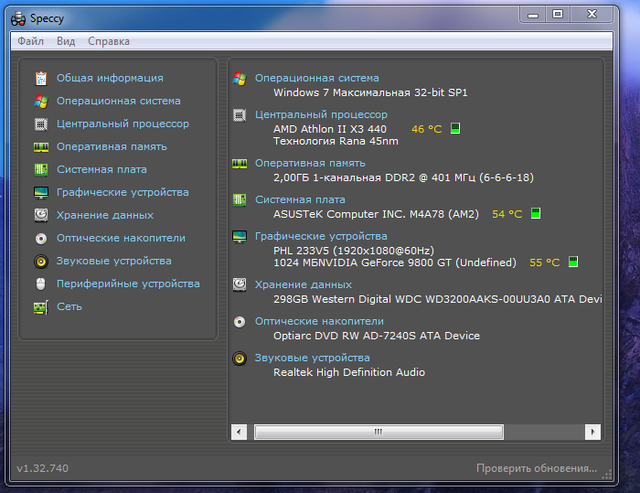Click the green indicator beside 54 °C
This screenshot has width=640, height=493.
coord(536,213)
